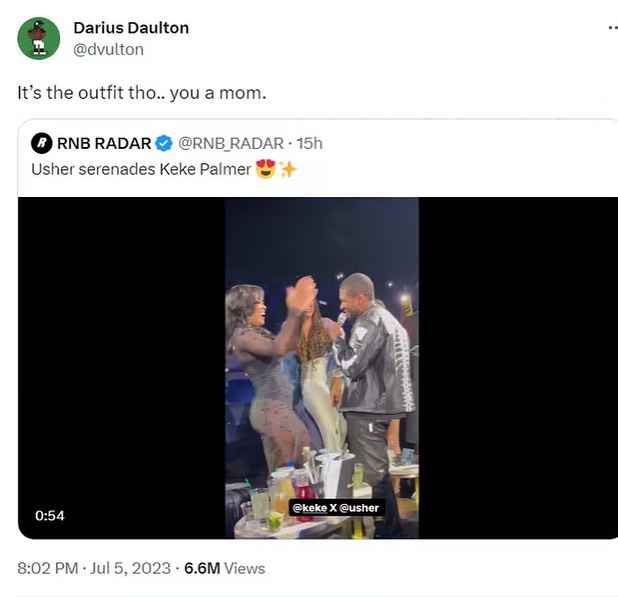
Task: Open the tweet's more options menu
Action: tap(612, 28)
